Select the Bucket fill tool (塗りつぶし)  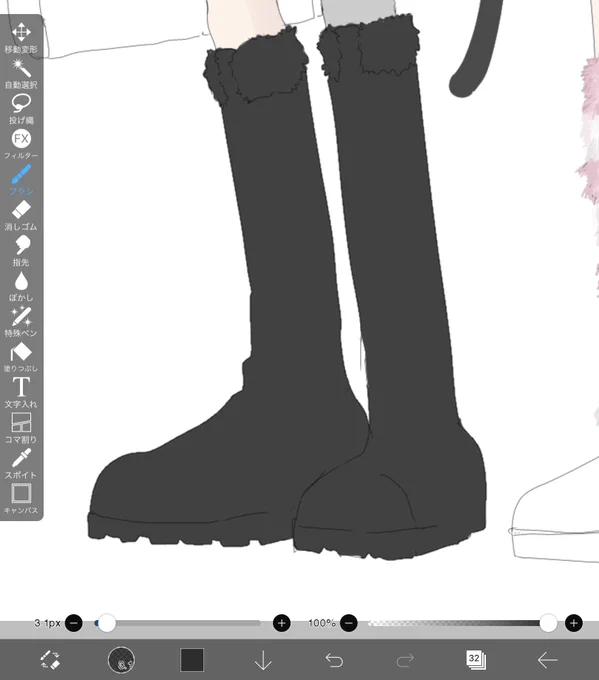21,357
